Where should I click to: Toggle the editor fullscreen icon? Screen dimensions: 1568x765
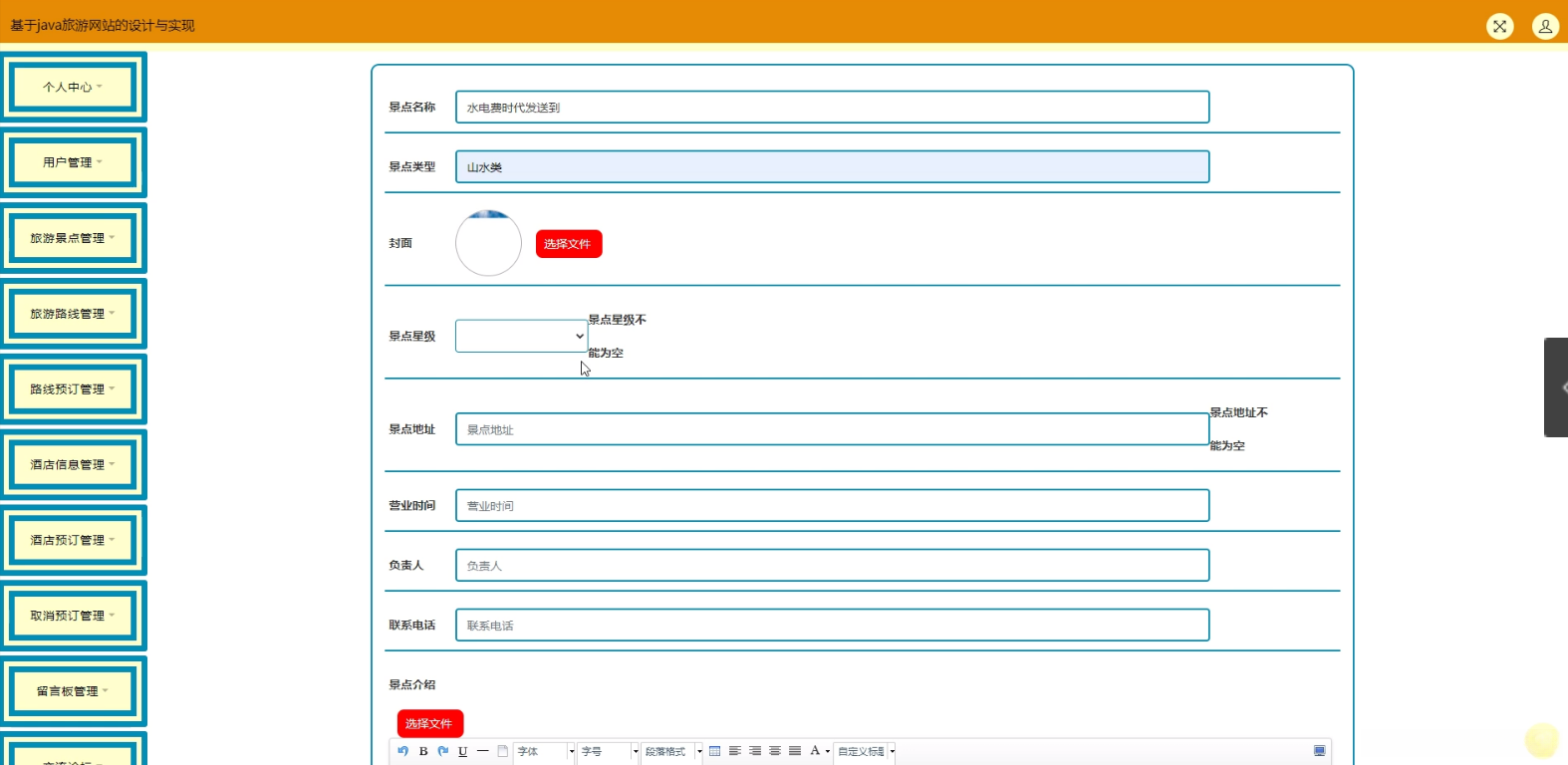1320,751
